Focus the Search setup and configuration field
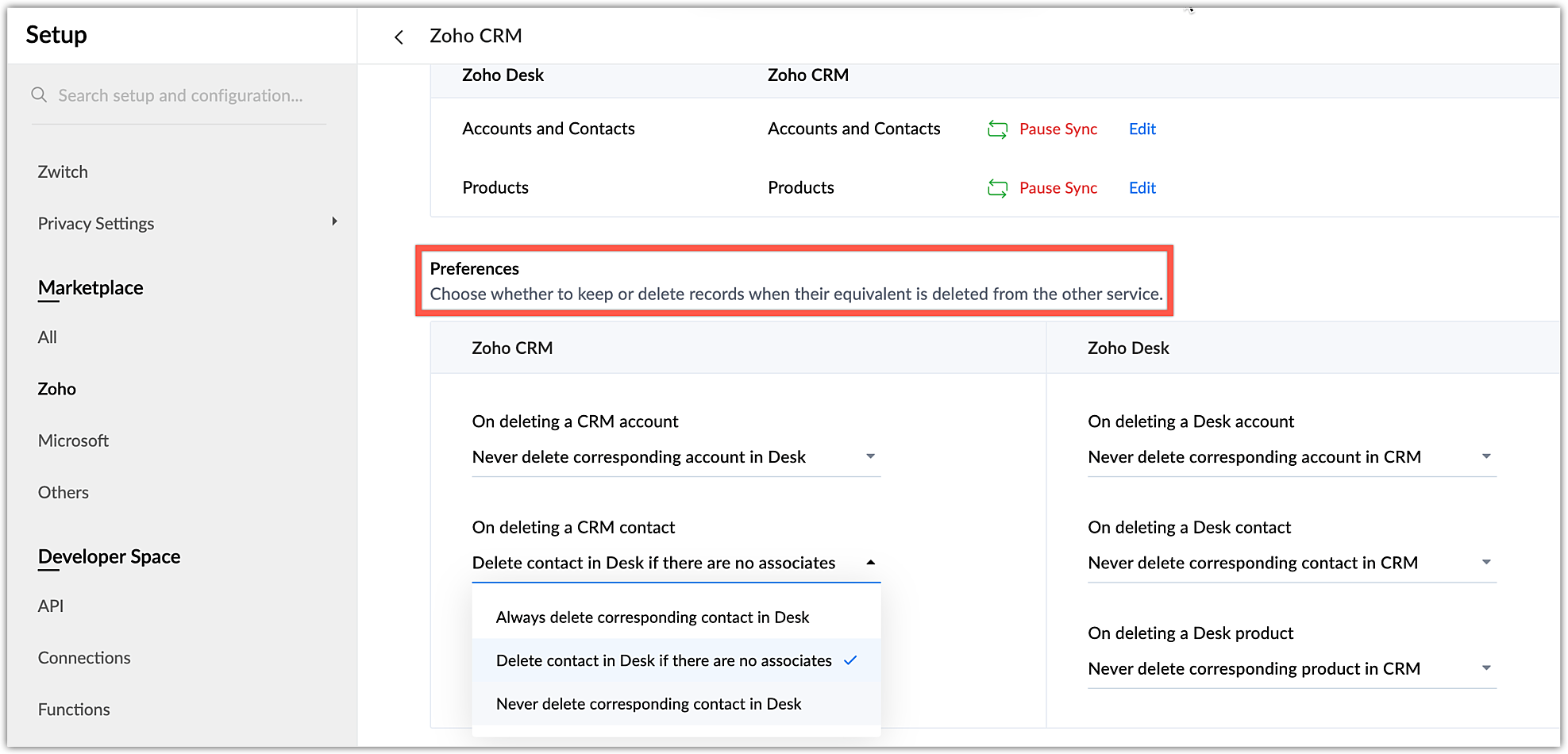The height and width of the screenshot is (754, 1568). click(x=180, y=96)
